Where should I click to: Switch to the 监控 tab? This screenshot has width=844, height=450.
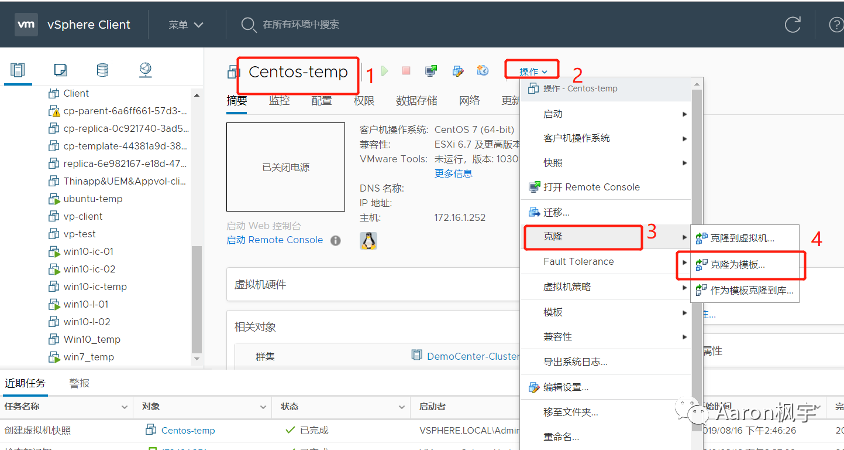279,101
